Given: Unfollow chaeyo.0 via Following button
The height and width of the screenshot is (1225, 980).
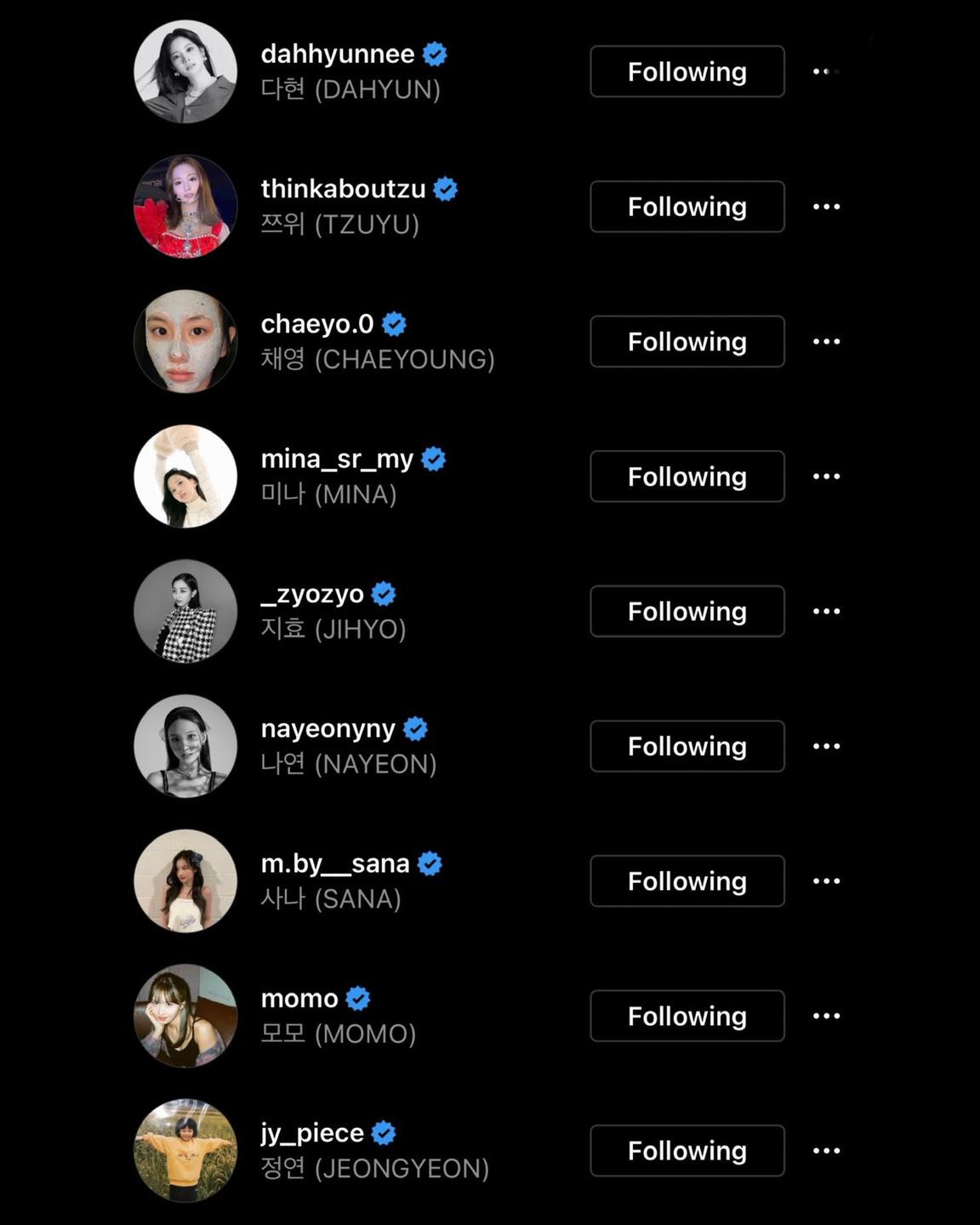Looking at the screenshot, I should pyautogui.click(x=687, y=341).
